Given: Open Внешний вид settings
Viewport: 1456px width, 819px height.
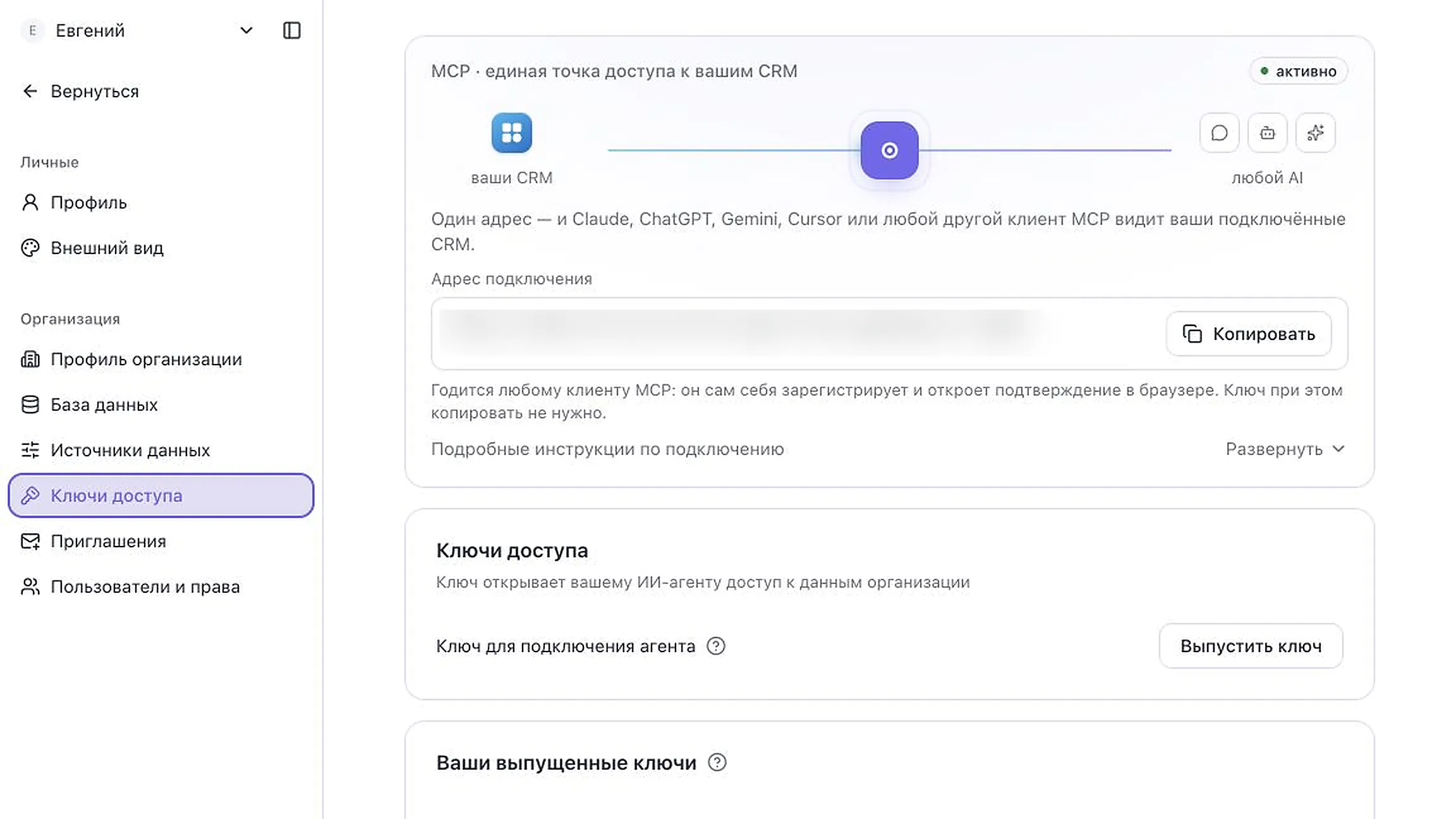Looking at the screenshot, I should pyautogui.click(x=161, y=248).
